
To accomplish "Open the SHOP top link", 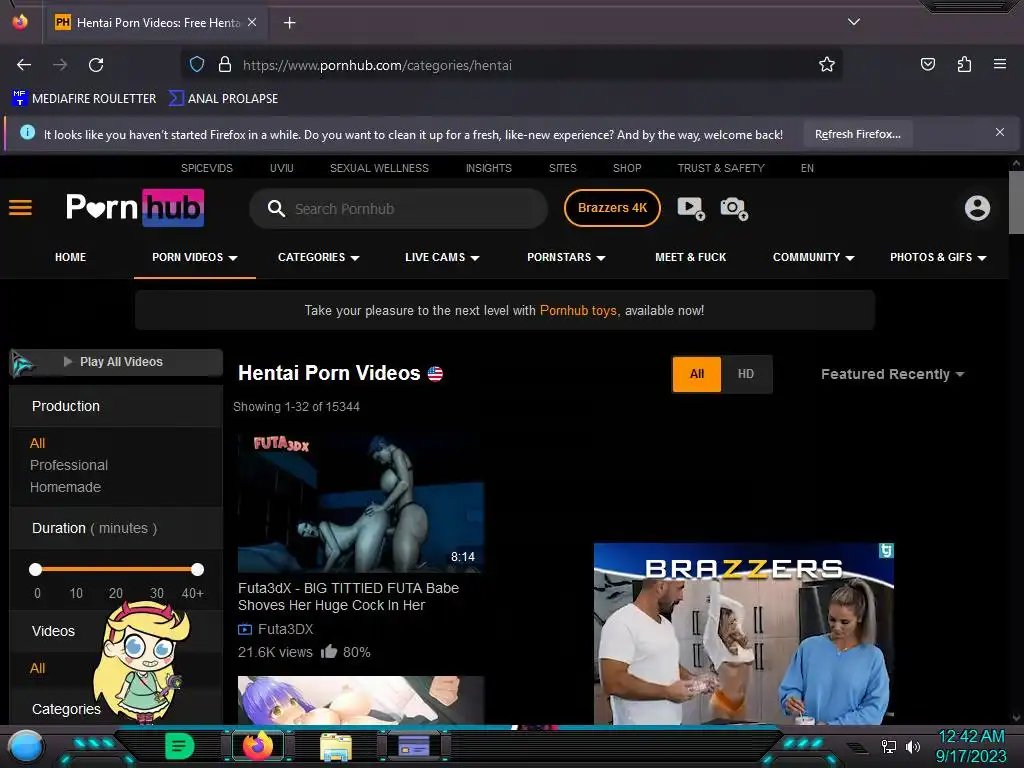I will [x=627, y=168].
